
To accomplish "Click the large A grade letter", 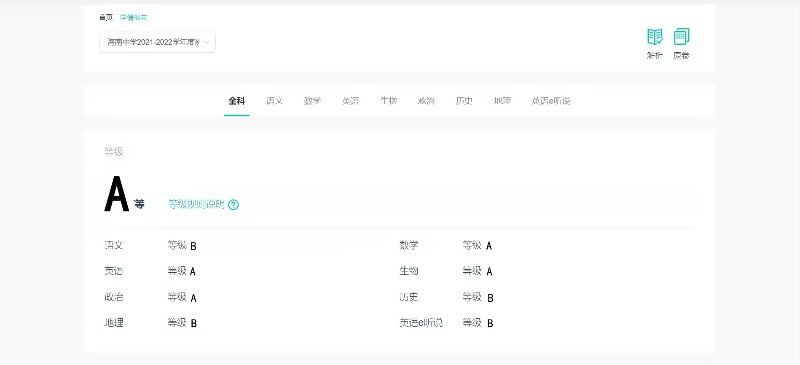I will (x=116, y=194).
